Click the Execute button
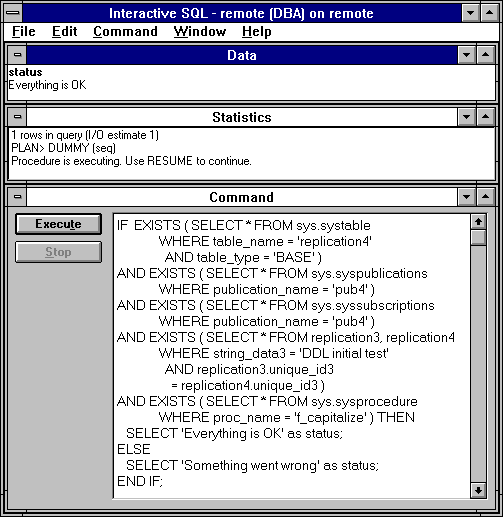Image resolution: width=503 pixels, height=517 pixels. point(58,224)
